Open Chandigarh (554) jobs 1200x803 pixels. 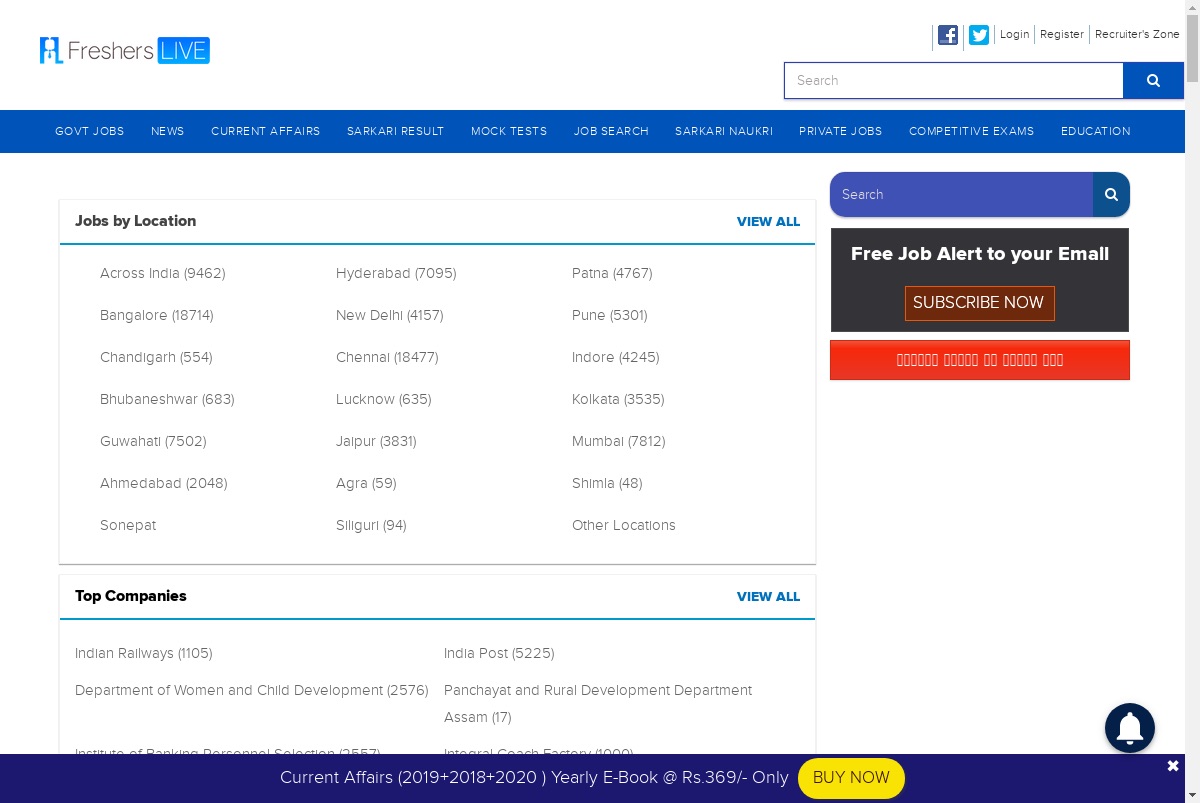point(156,357)
